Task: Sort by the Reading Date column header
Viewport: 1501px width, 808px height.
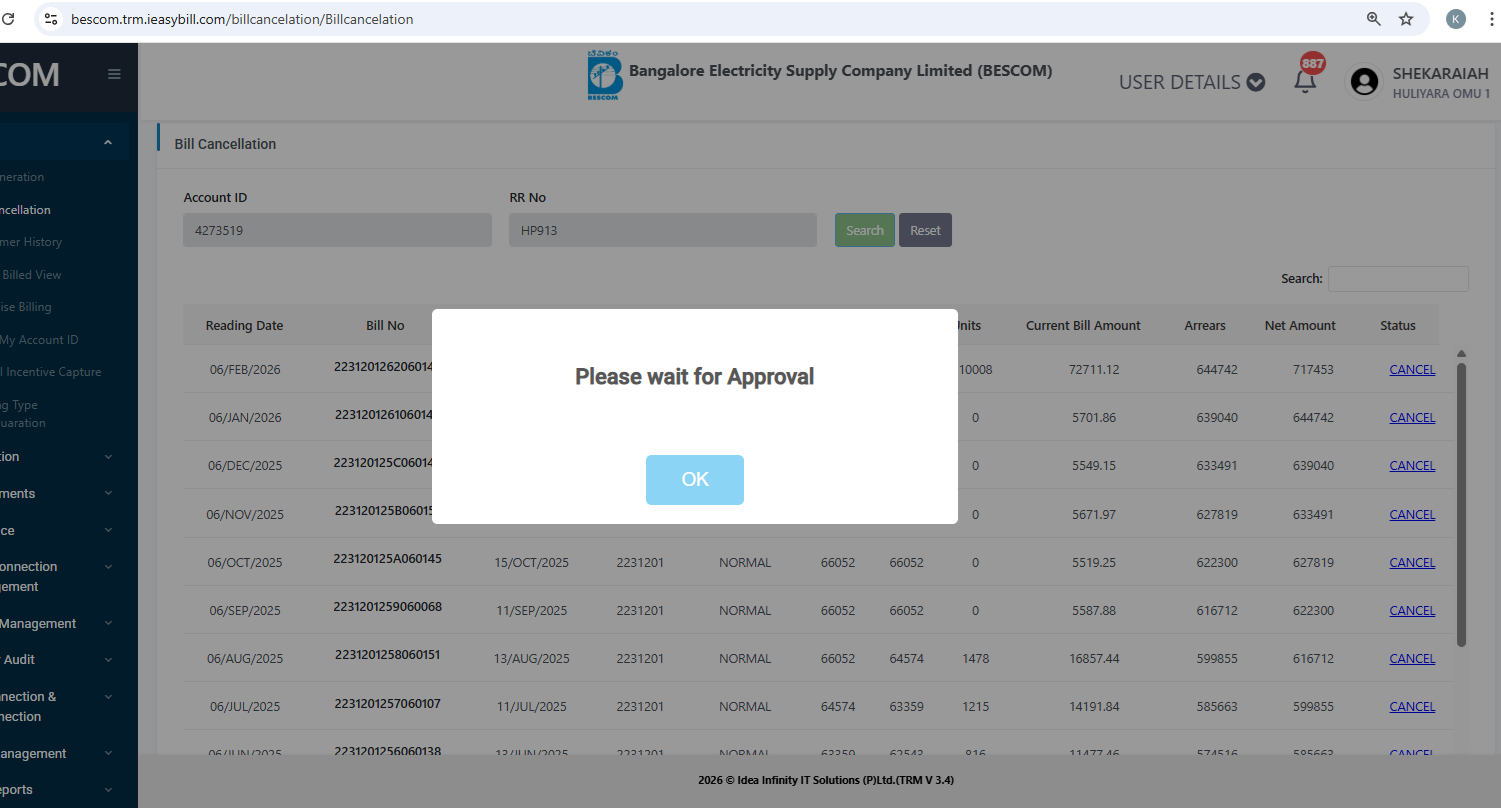Action: click(x=244, y=325)
